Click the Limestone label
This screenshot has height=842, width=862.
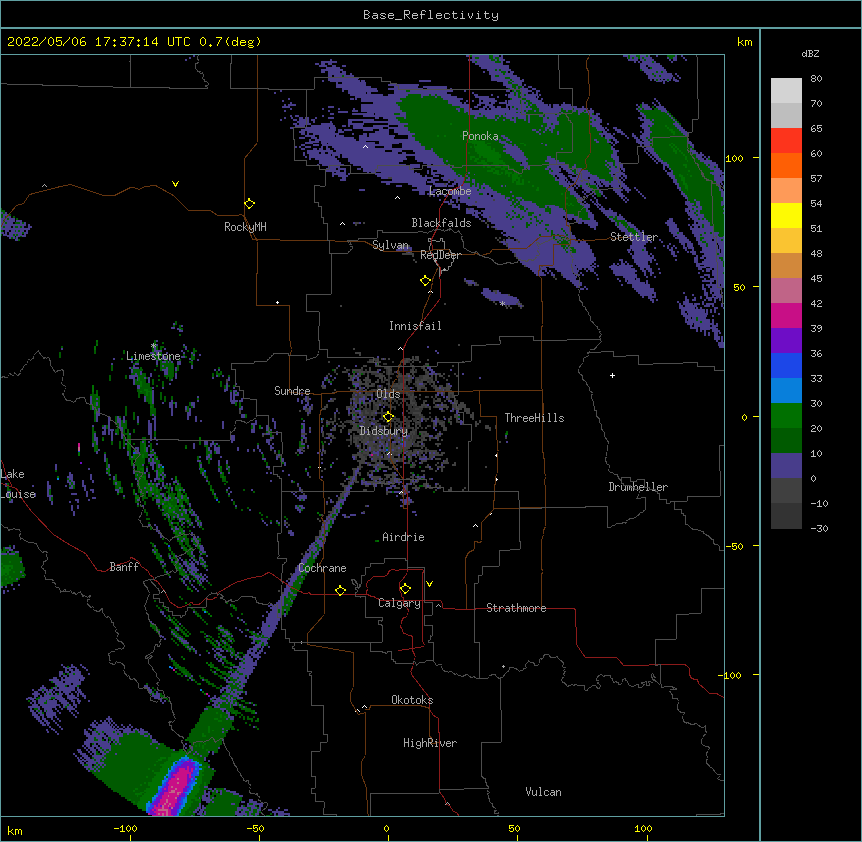[153, 356]
